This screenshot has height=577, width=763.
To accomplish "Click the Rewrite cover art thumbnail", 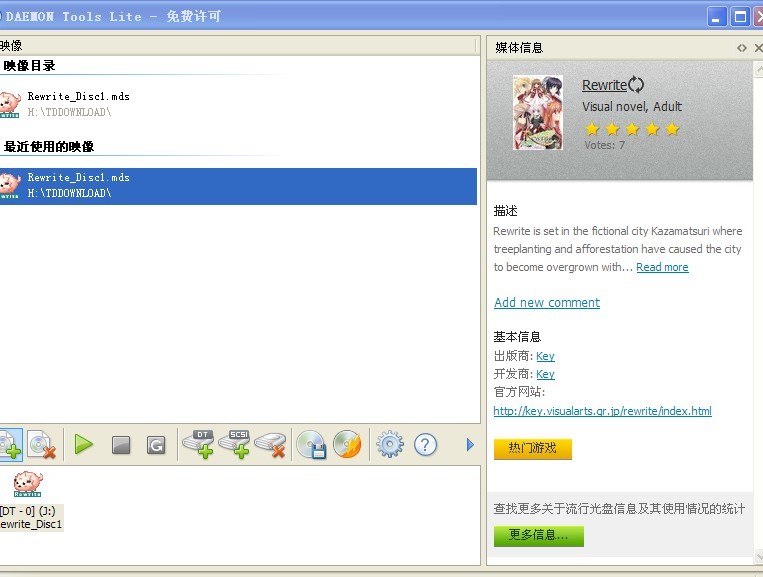I will [x=538, y=112].
